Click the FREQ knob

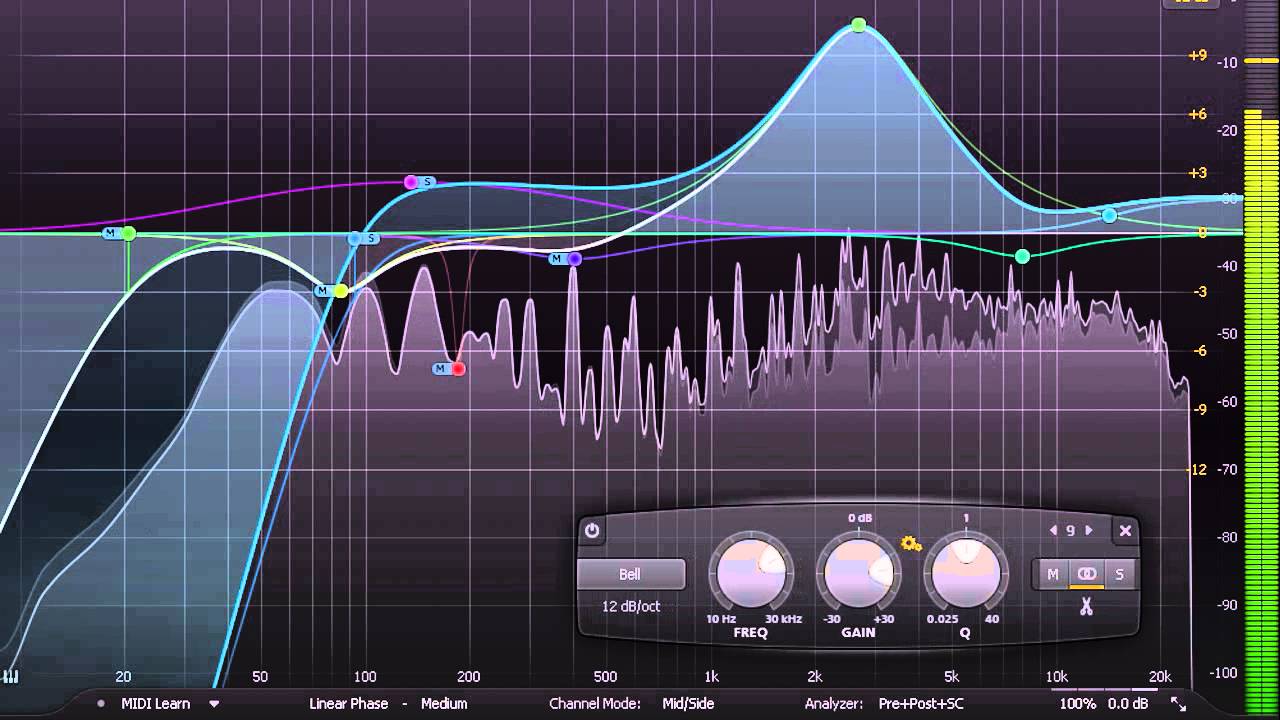click(753, 575)
